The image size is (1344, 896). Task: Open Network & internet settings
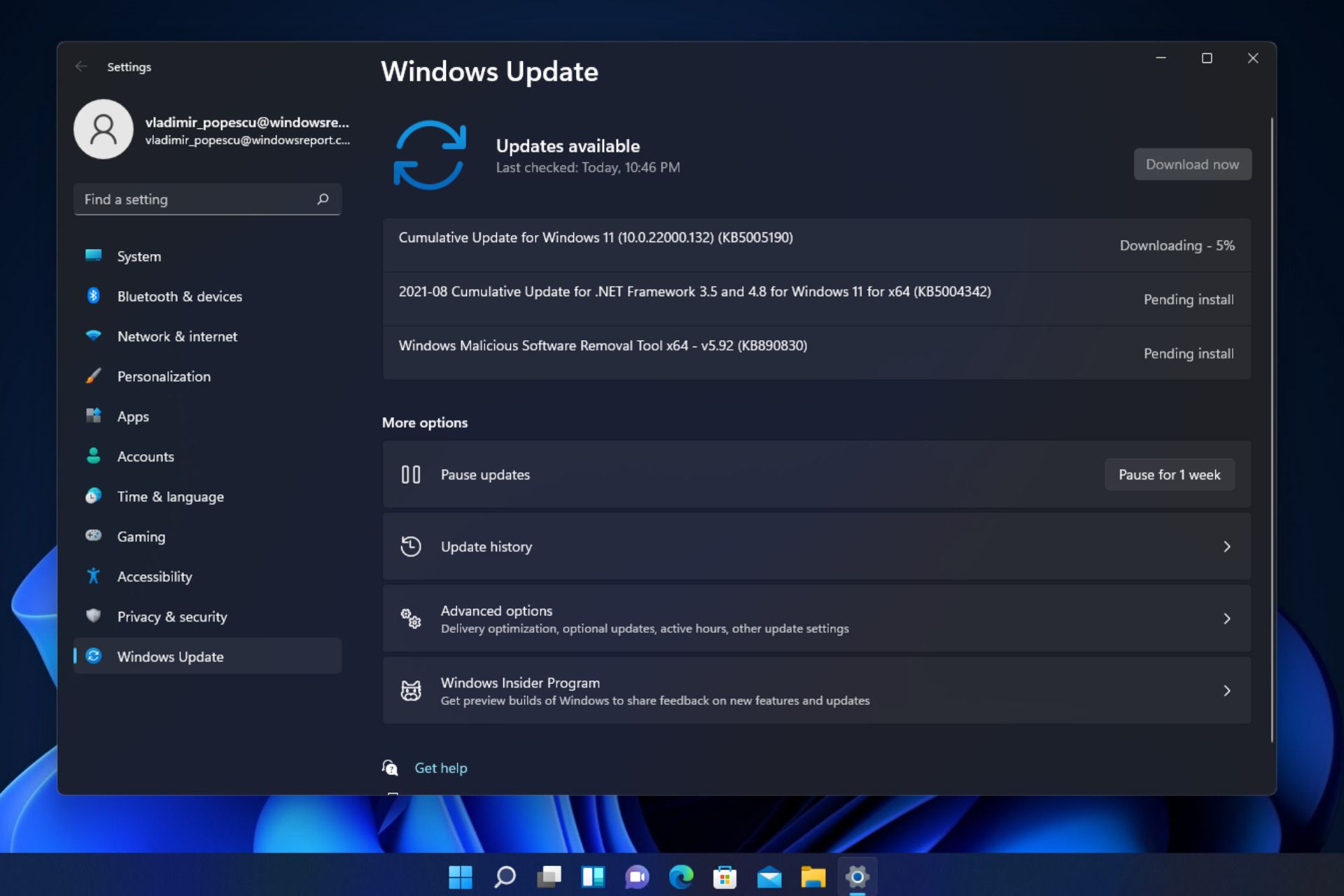coord(207,336)
